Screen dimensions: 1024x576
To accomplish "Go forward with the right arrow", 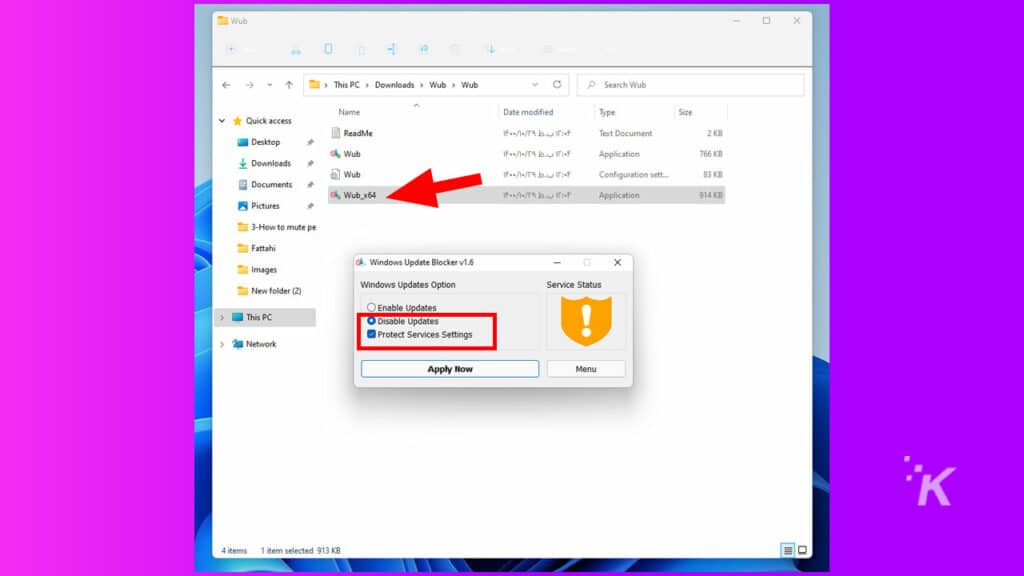I will point(249,85).
